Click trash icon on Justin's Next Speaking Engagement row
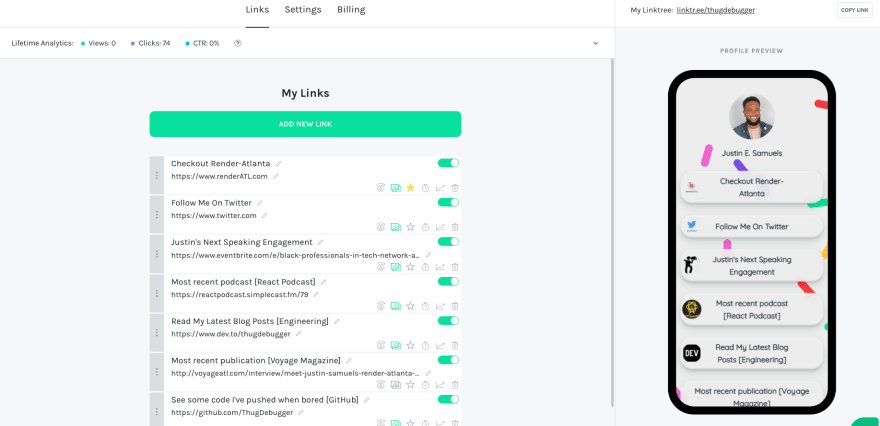This screenshot has height=426, width=880. (455, 267)
